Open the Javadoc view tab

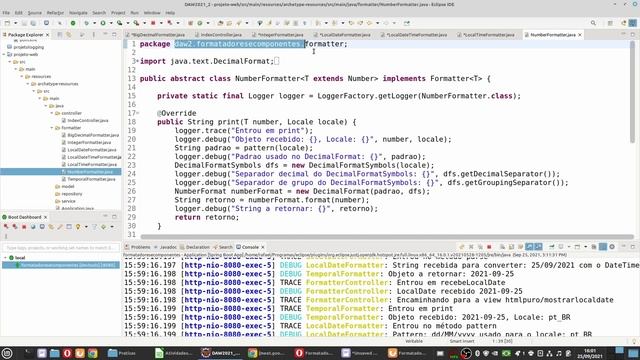click(165, 247)
